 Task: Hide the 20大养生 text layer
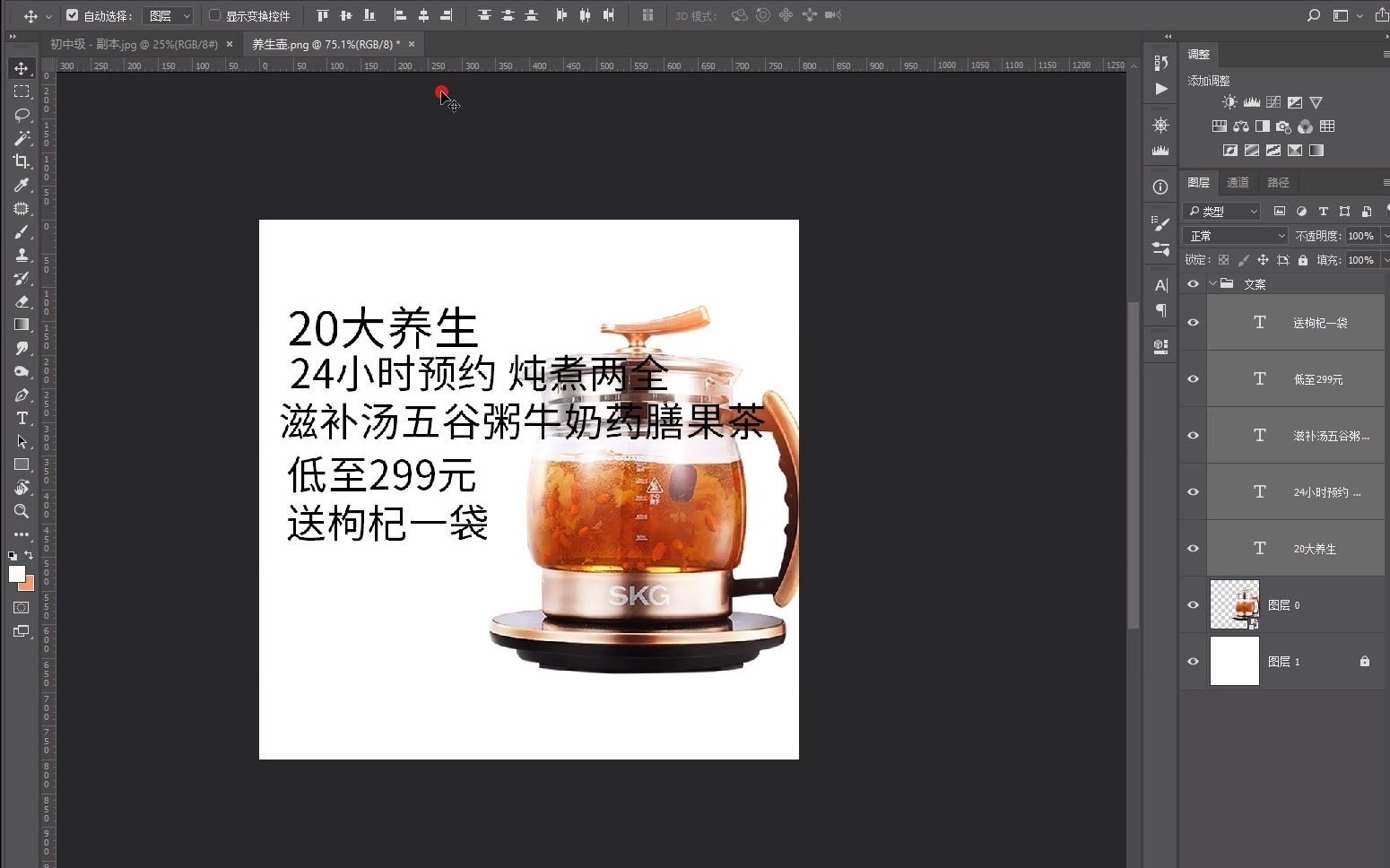coord(1193,548)
